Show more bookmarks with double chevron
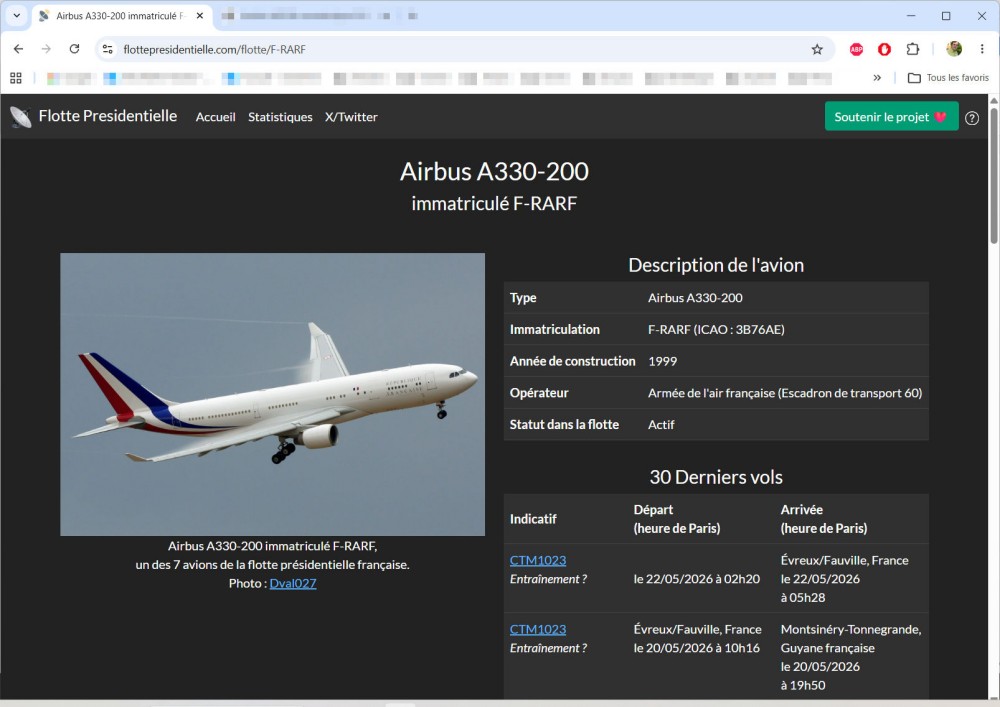Image resolution: width=1000 pixels, height=707 pixels. (x=877, y=78)
